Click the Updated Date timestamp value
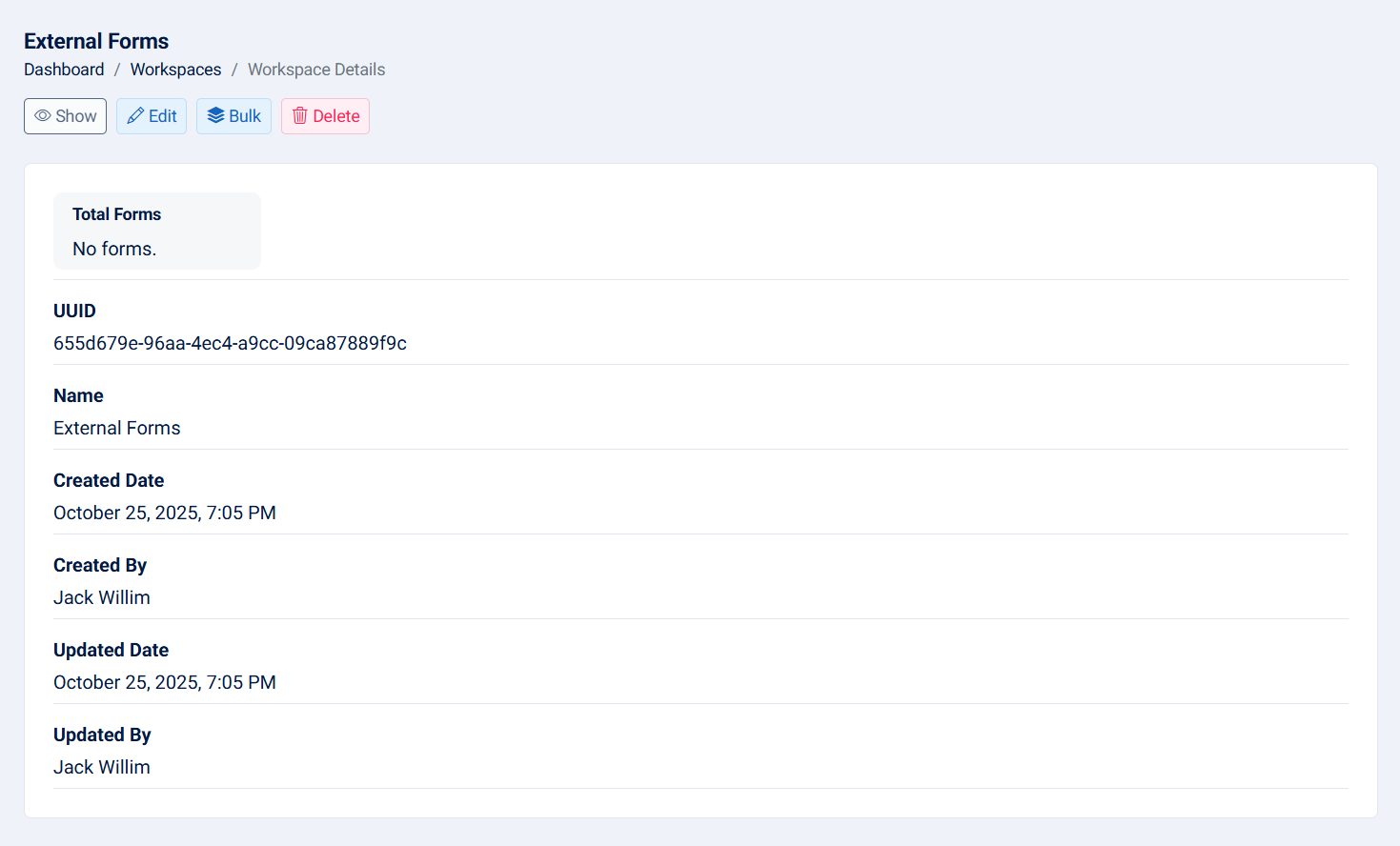 coord(165,682)
